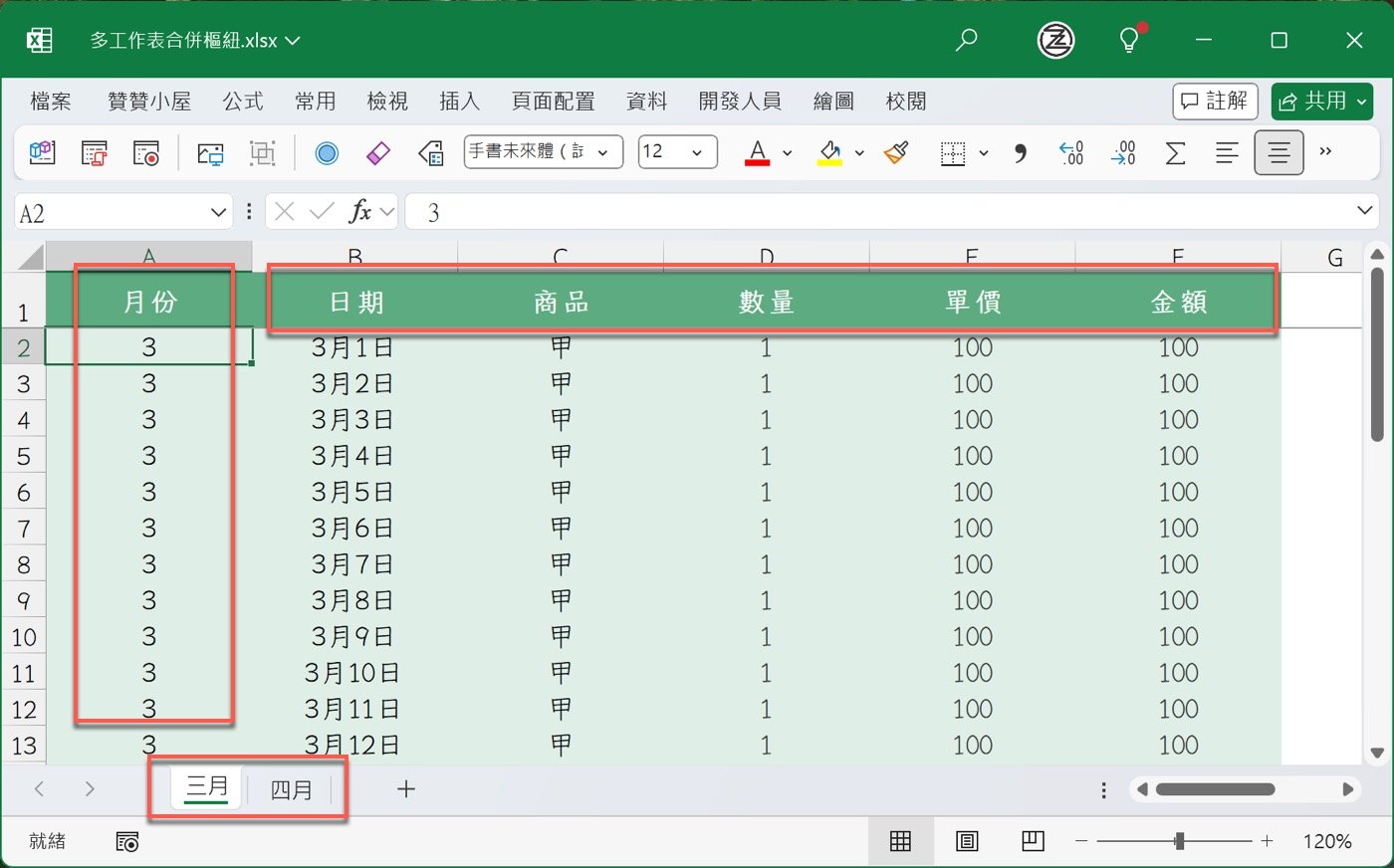Select the purple eraser clear icon
1394x868 pixels.
click(x=378, y=152)
